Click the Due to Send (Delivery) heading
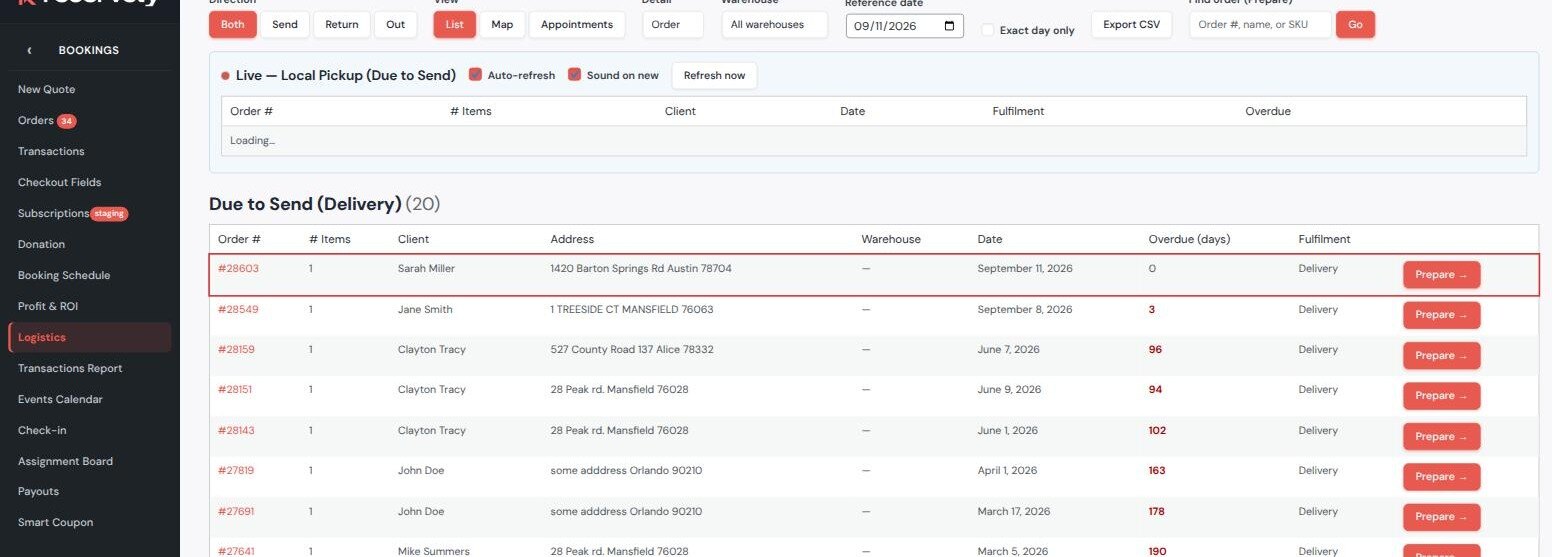Image resolution: width=1552 pixels, height=557 pixels. pyautogui.click(x=305, y=204)
